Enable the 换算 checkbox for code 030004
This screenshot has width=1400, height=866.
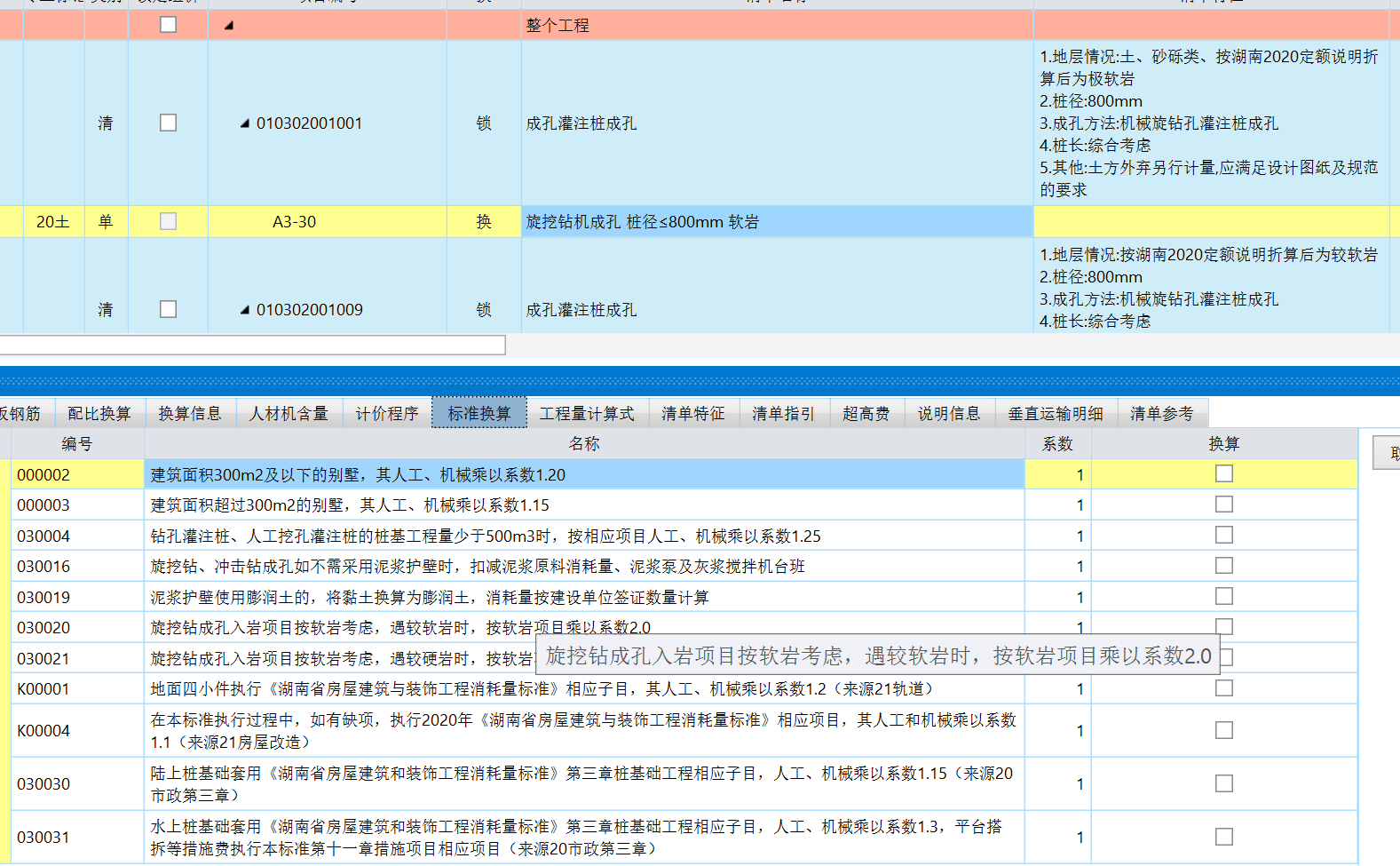pos(1224,535)
